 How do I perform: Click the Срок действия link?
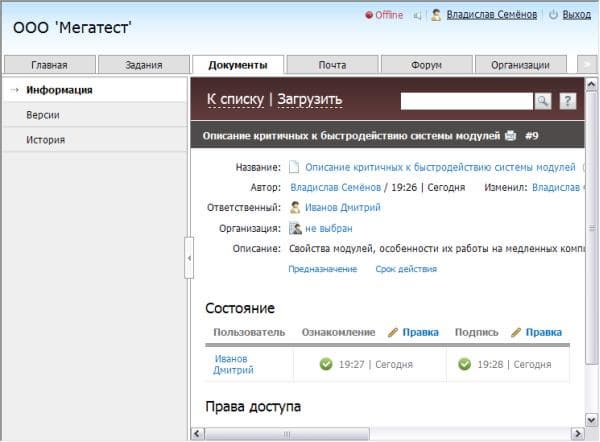point(406,269)
